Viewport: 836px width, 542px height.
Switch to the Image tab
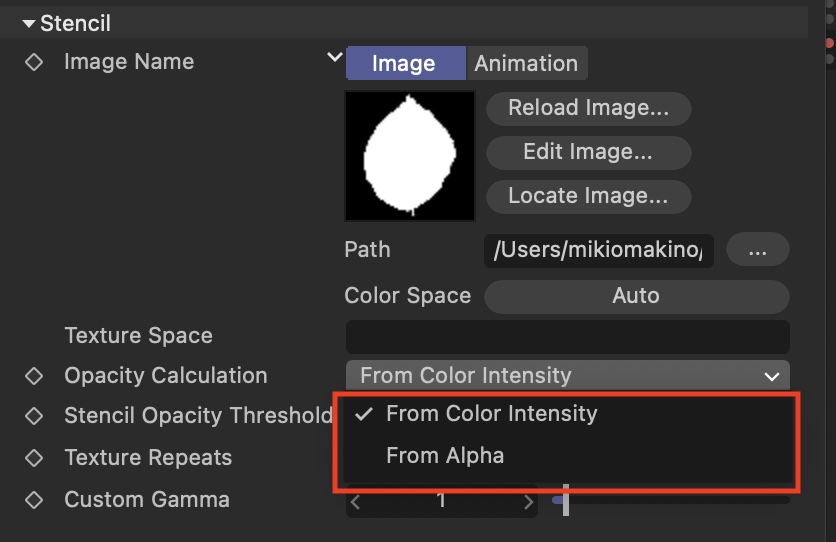[404, 63]
